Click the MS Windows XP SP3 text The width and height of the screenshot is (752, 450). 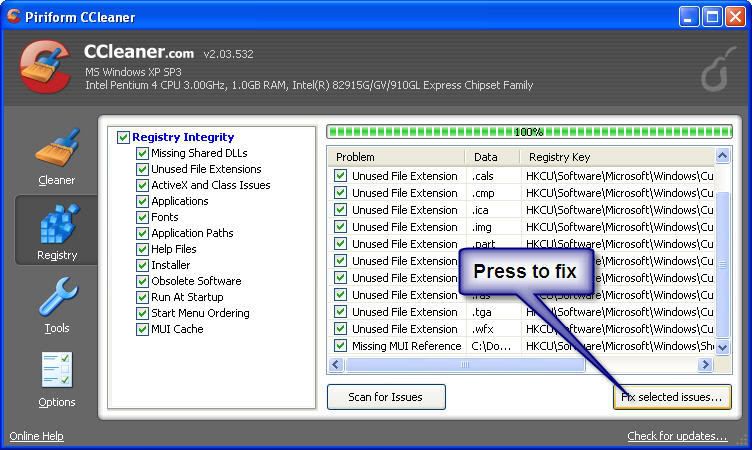click(133, 72)
